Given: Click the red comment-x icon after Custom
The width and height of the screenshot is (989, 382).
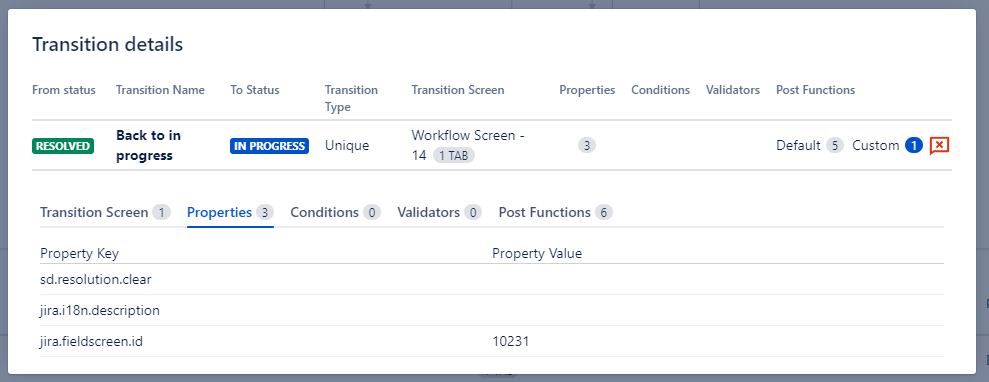Looking at the screenshot, I should click(x=939, y=146).
